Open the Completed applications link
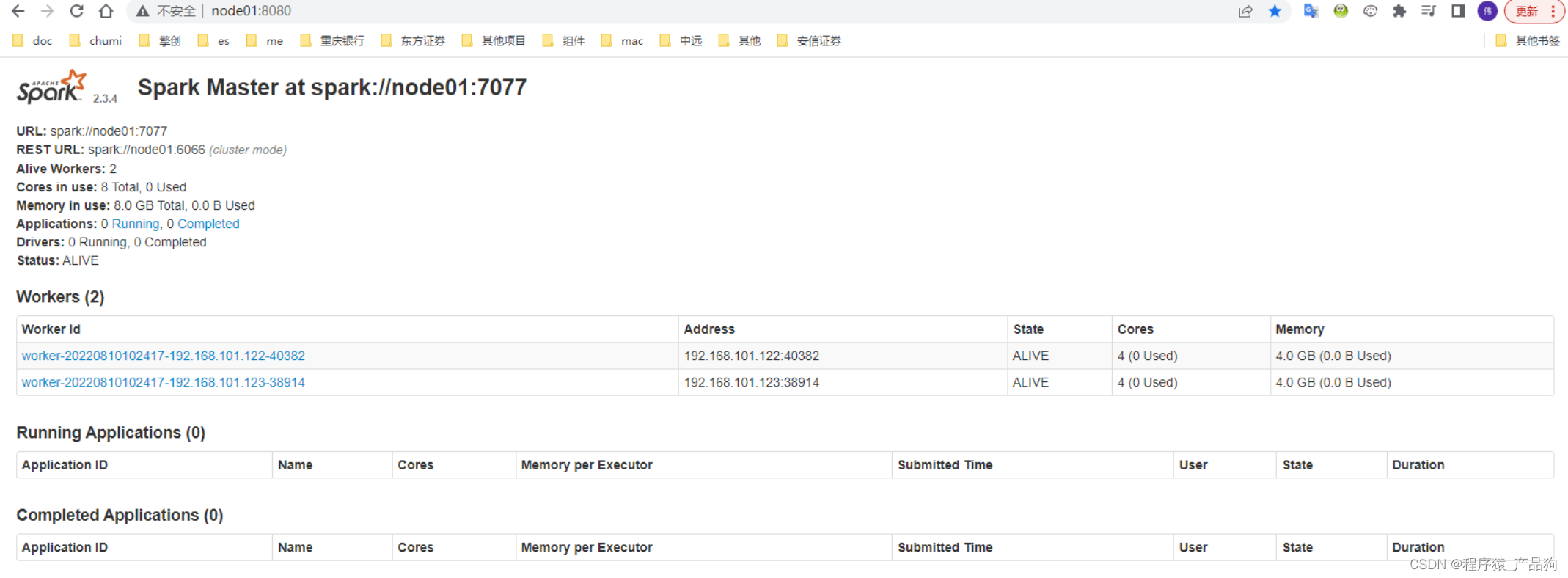The width and height of the screenshot is (1568, 578). 208,224
